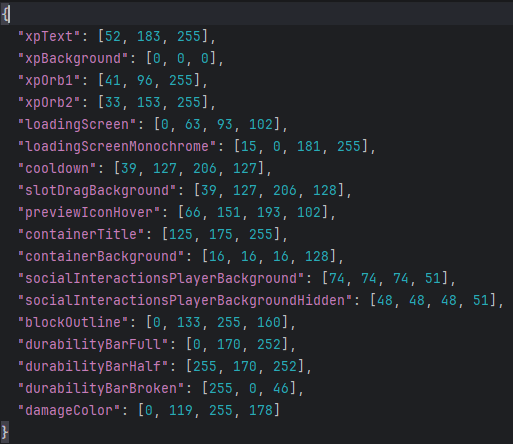Place cursor at opening curly brace
This screenshot has height=444, width=513.
[5, 14]
